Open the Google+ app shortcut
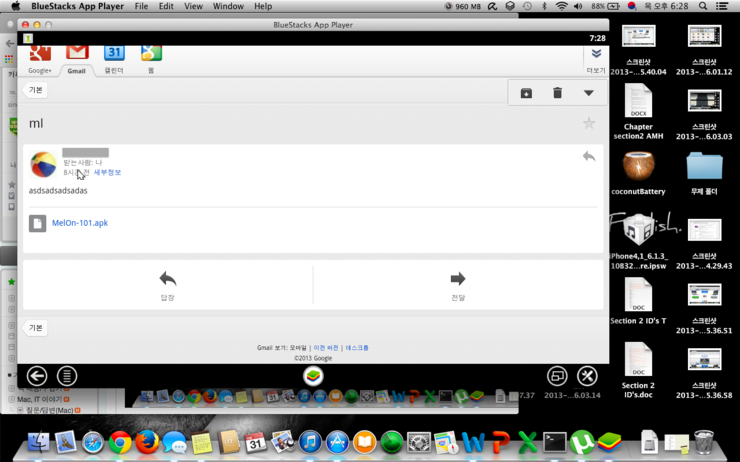 [x=40, y=60]
